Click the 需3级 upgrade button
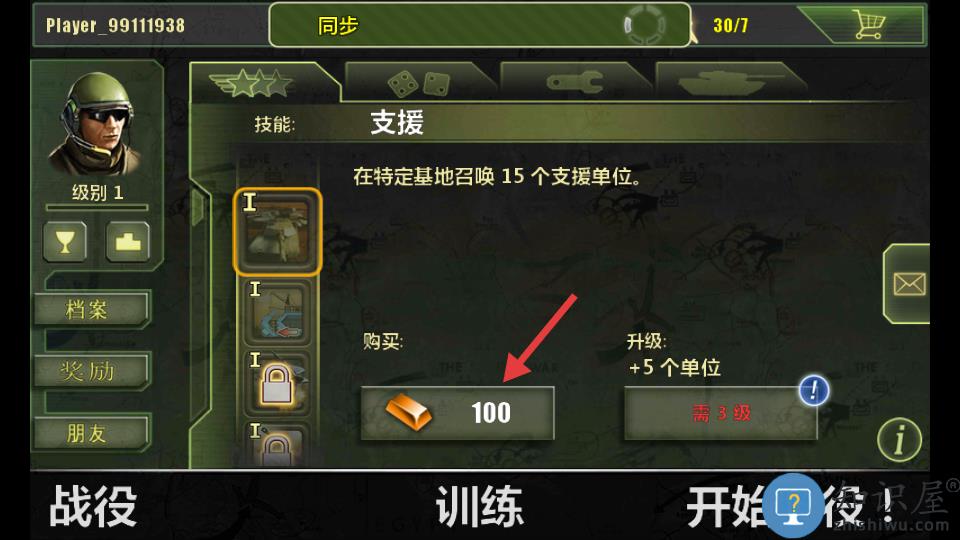Screen dimensions: 960x540 coord(721,413)
